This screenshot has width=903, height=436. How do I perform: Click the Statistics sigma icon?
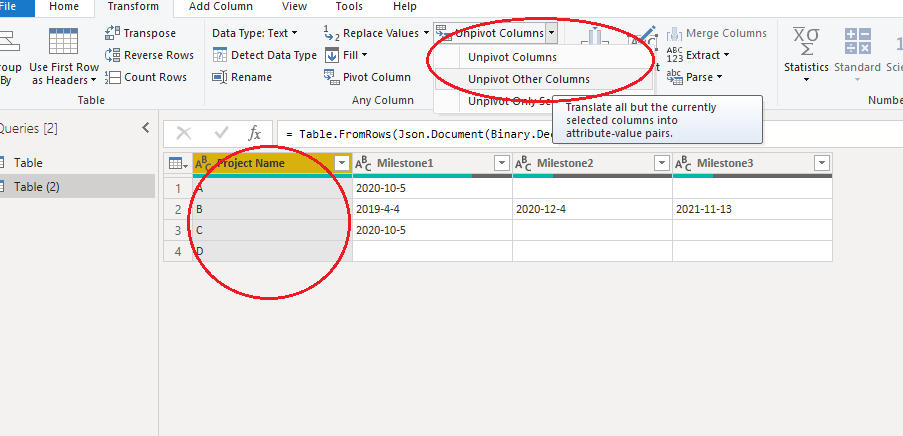pos(806,41)
